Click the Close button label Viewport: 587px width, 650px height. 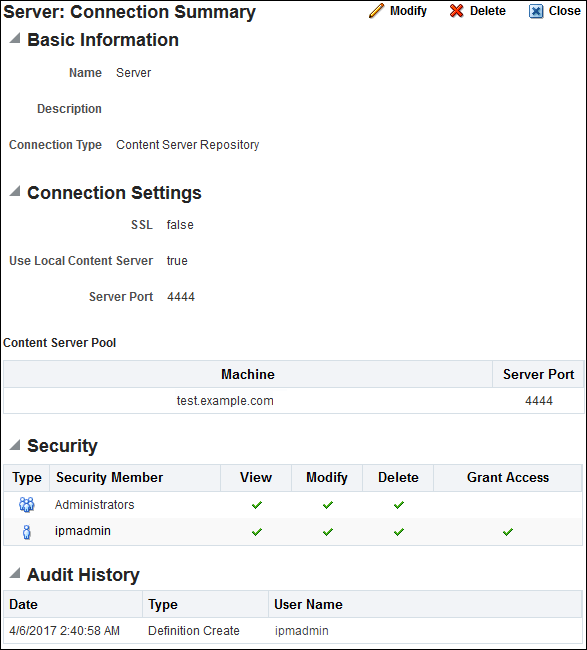coord(565,11)
